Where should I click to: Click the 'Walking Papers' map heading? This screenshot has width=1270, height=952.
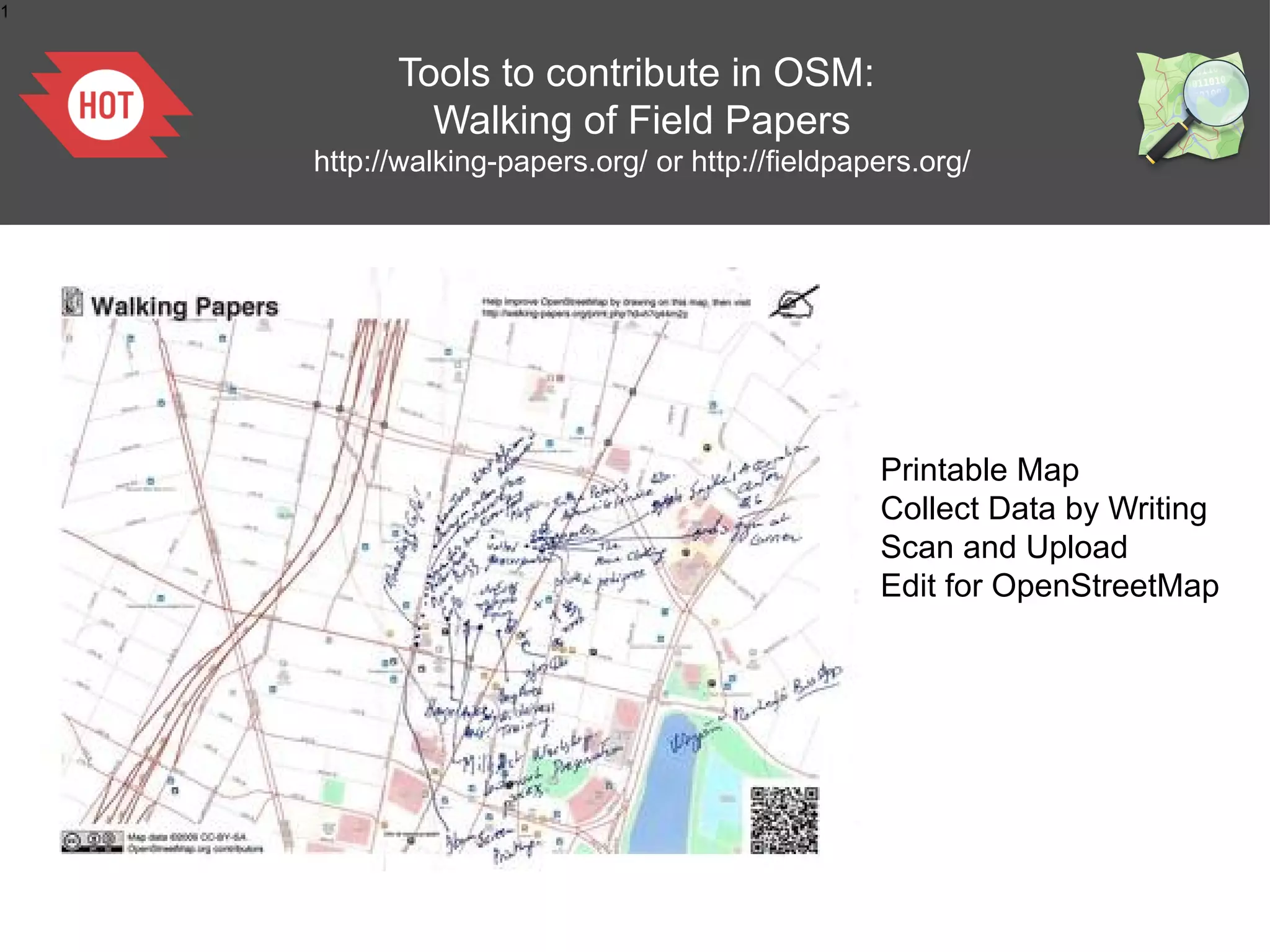tap(184, 307)
